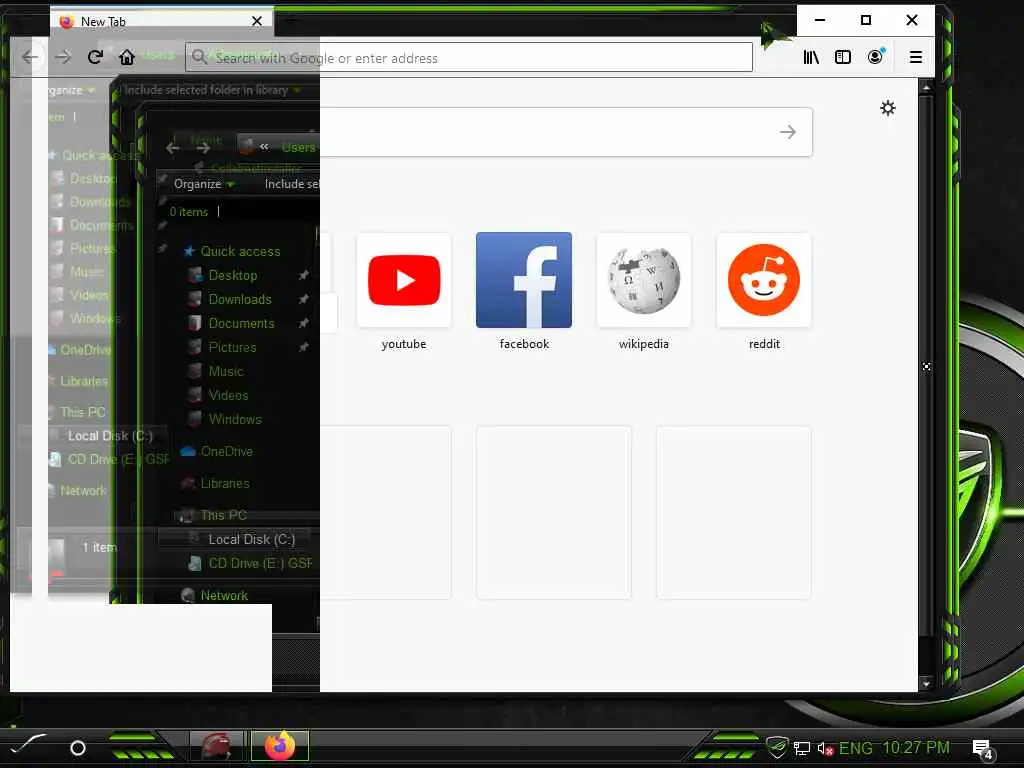Open Downloads in Explorer navigation pane
Screen dimensions: 1024x768
coord(240,300)
